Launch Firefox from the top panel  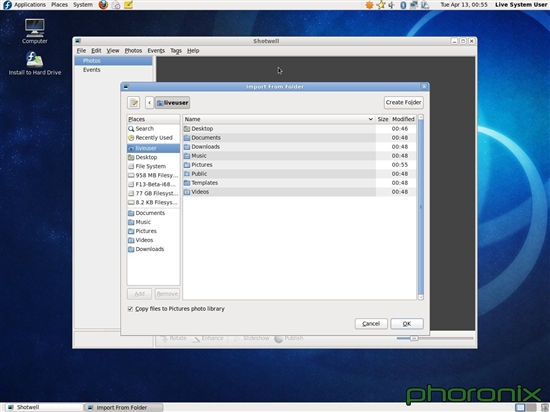(x=103, y=5)
